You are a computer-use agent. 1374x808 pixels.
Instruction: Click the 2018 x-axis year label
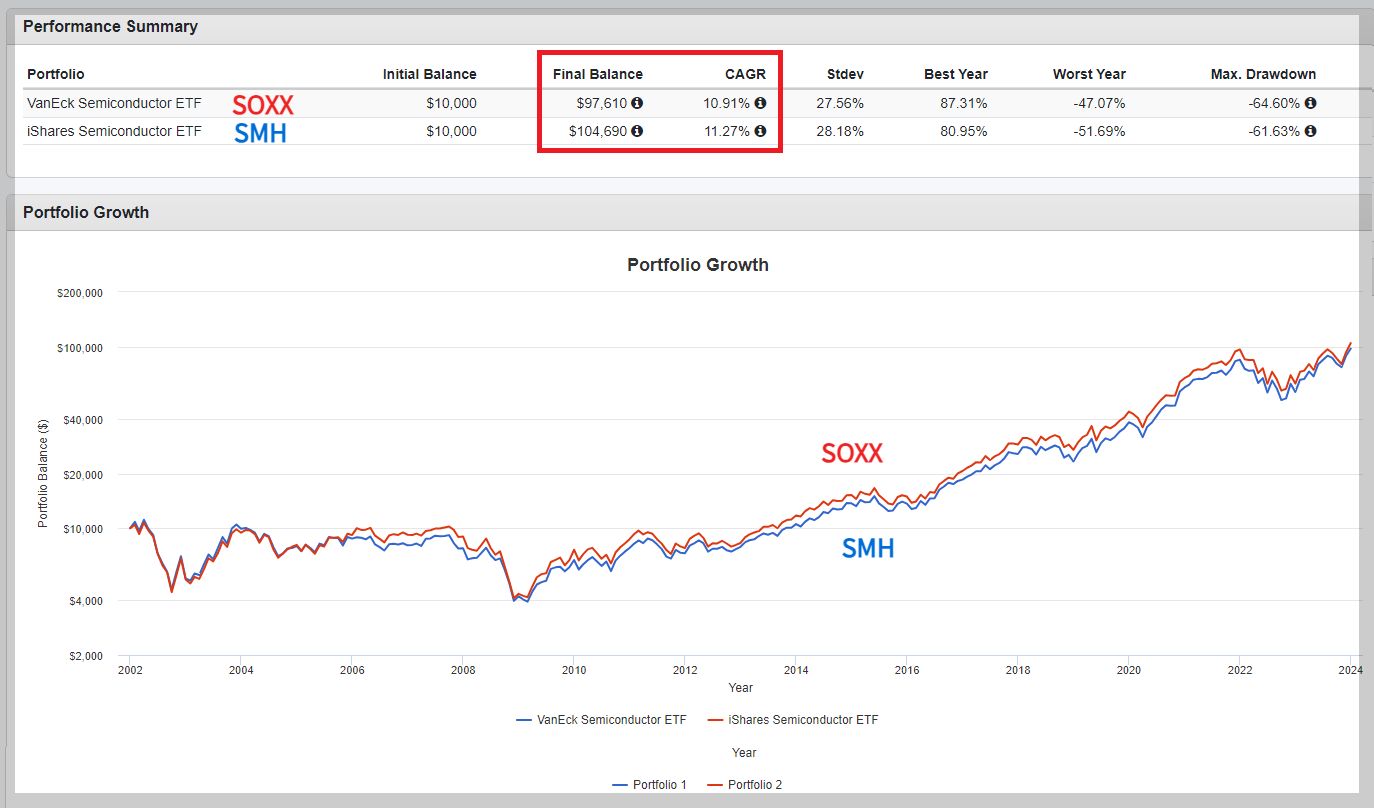(x=1017, y=671)
